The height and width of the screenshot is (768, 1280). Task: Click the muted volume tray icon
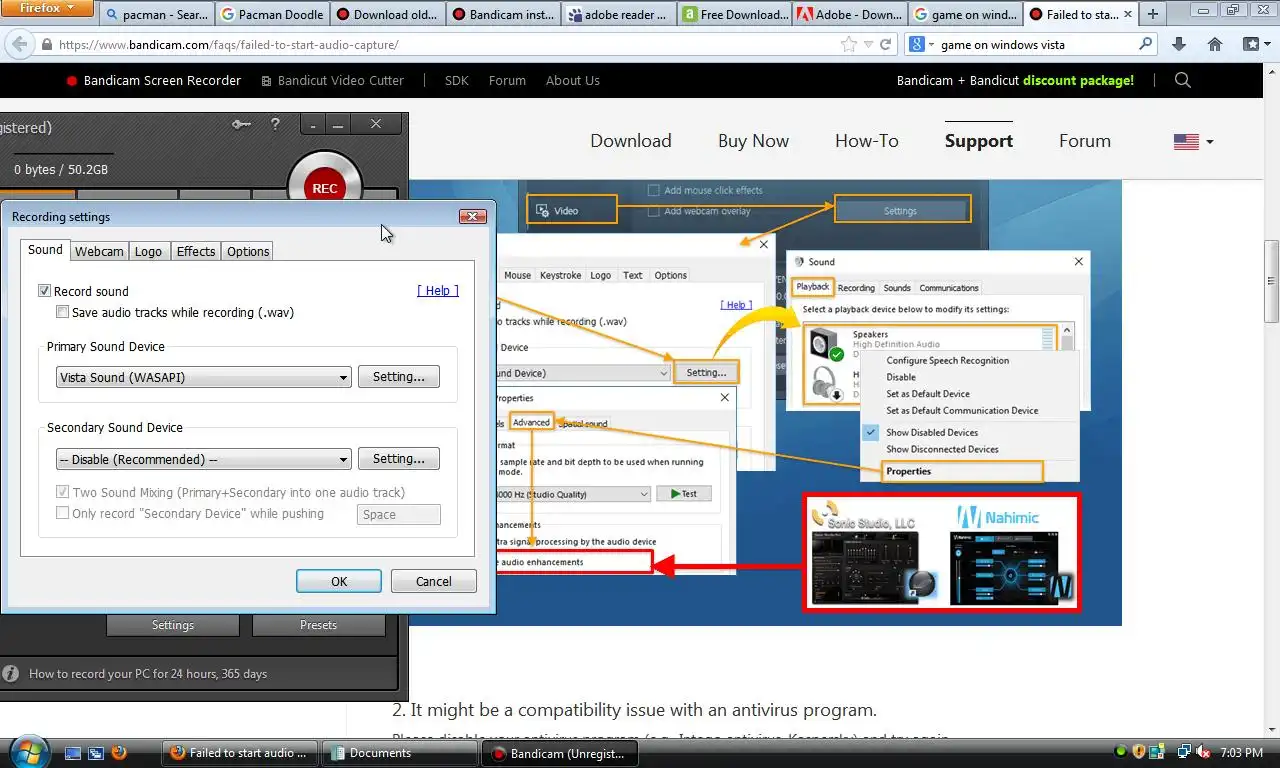1203,752
